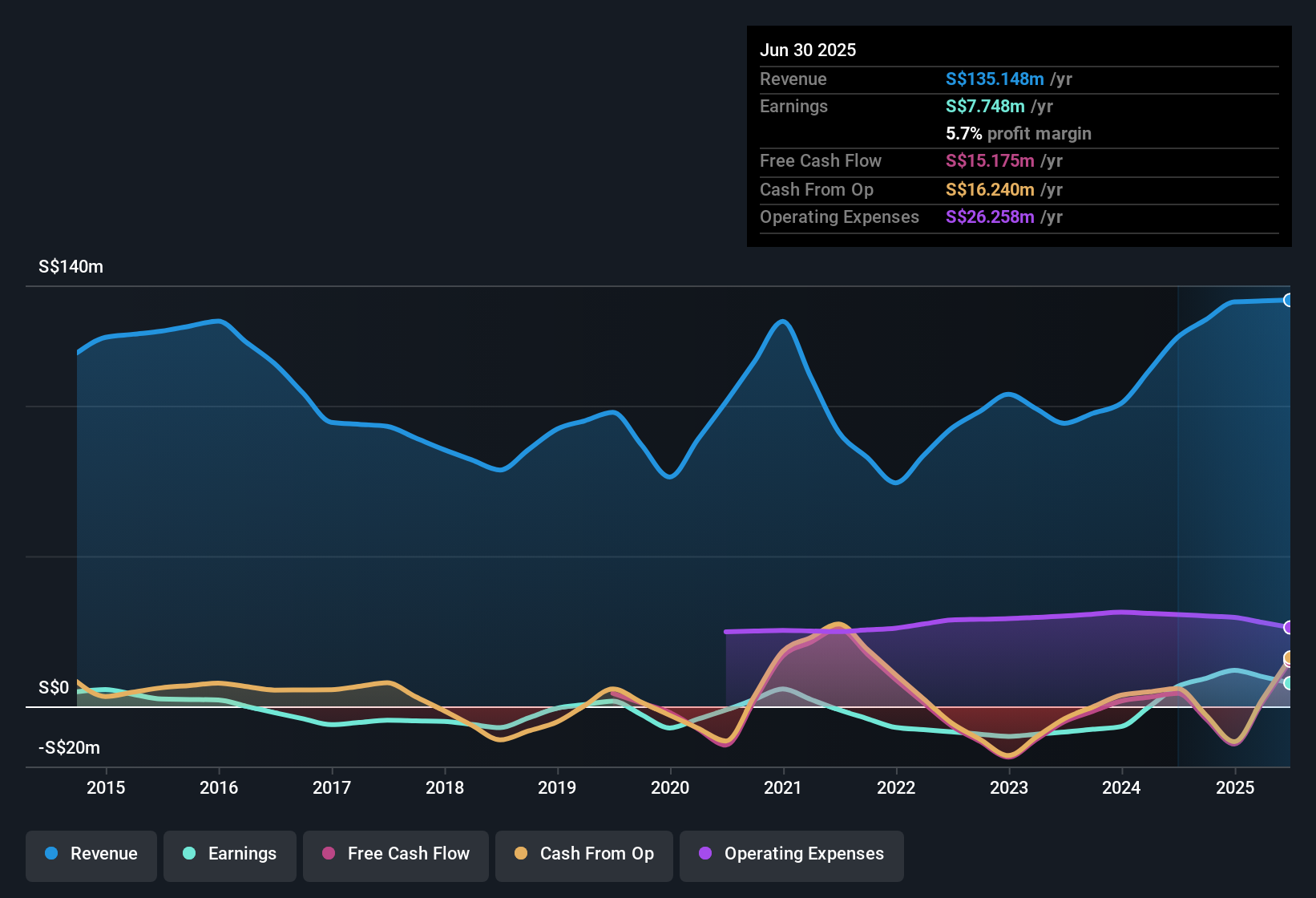Image resolution: width=1316 pixels, height=898 pixels.
Task: Click the S$26.258m operating expenses value
Action: (x=989, y=217)
